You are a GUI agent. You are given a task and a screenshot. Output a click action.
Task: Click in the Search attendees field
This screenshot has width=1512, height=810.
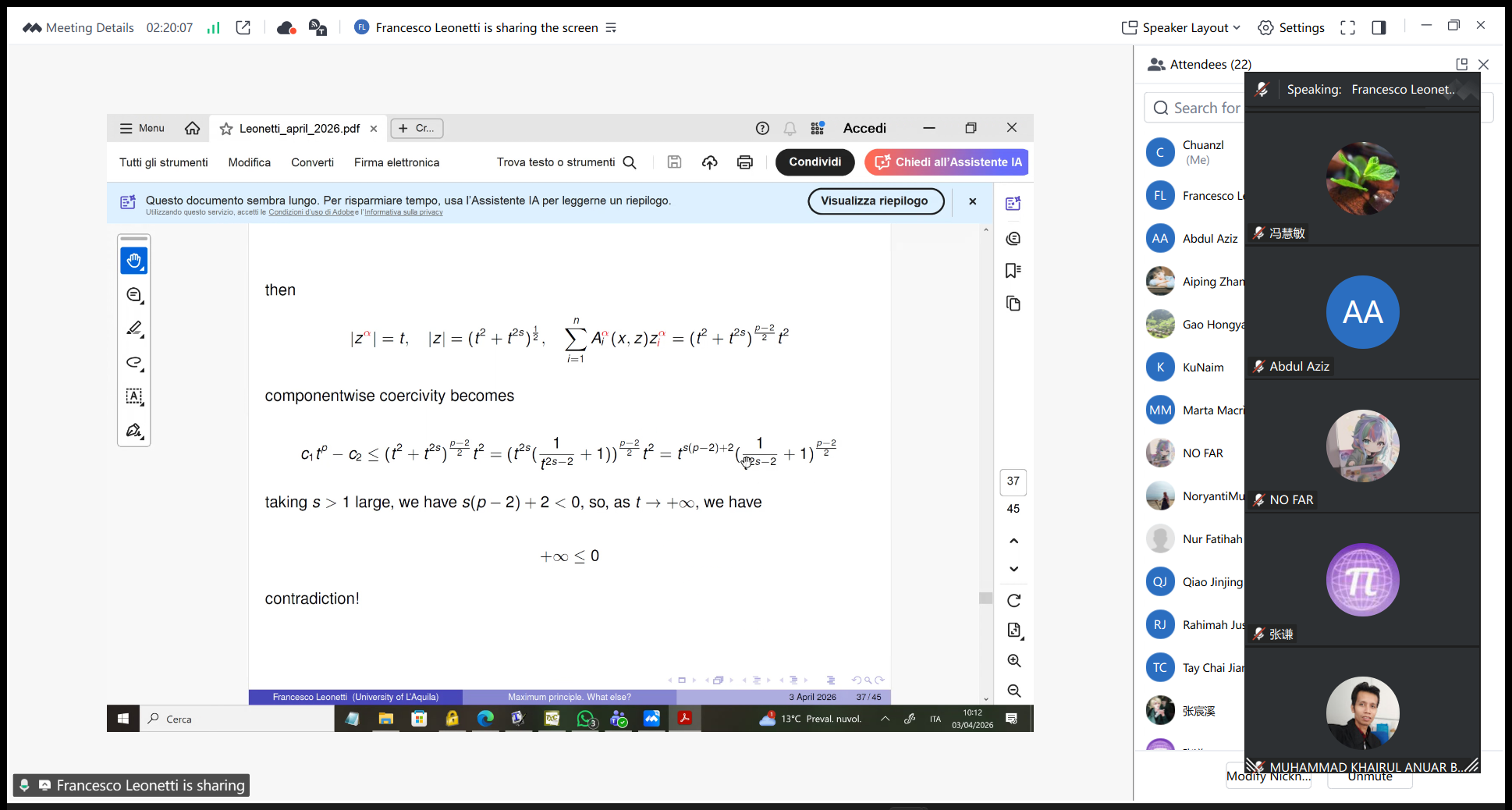1205,108
